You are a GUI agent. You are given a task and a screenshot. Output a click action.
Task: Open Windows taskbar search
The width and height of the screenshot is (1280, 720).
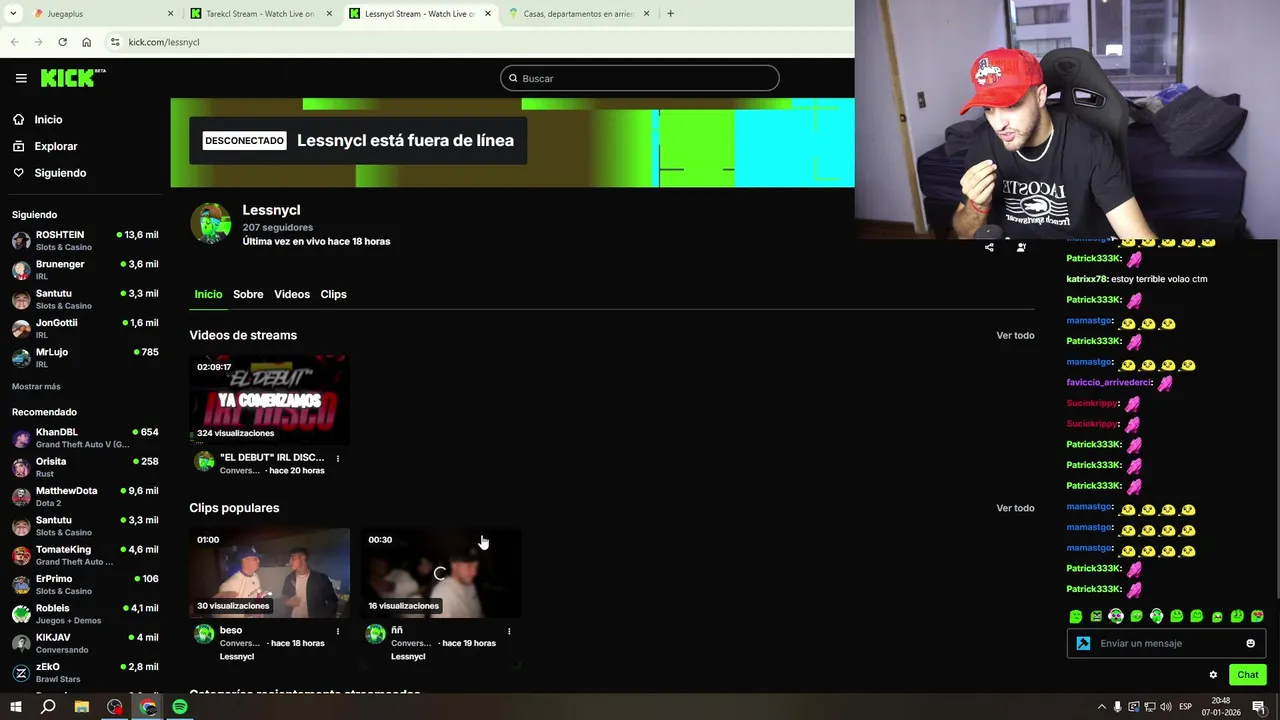coord(48,707)
